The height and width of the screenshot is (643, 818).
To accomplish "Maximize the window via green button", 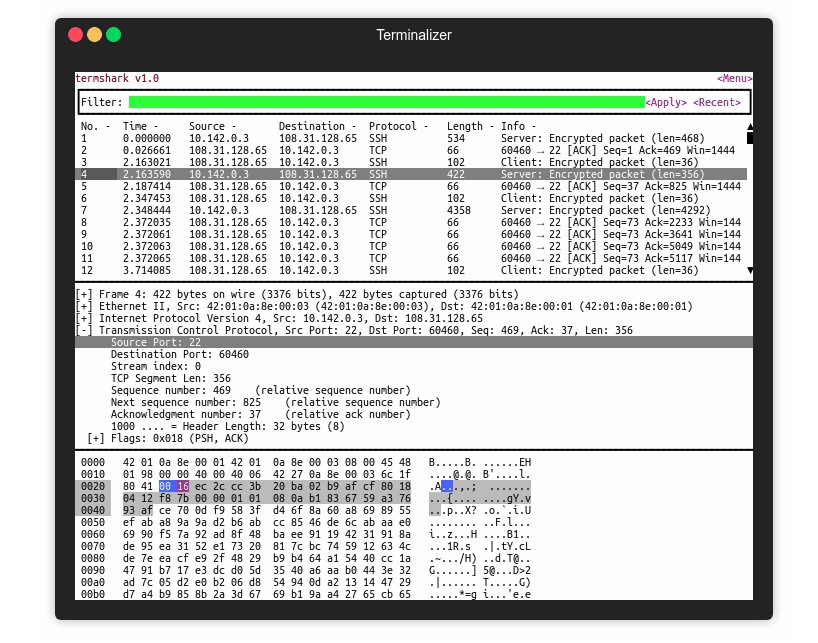I will pyautogui.click(x=114, y=35).
